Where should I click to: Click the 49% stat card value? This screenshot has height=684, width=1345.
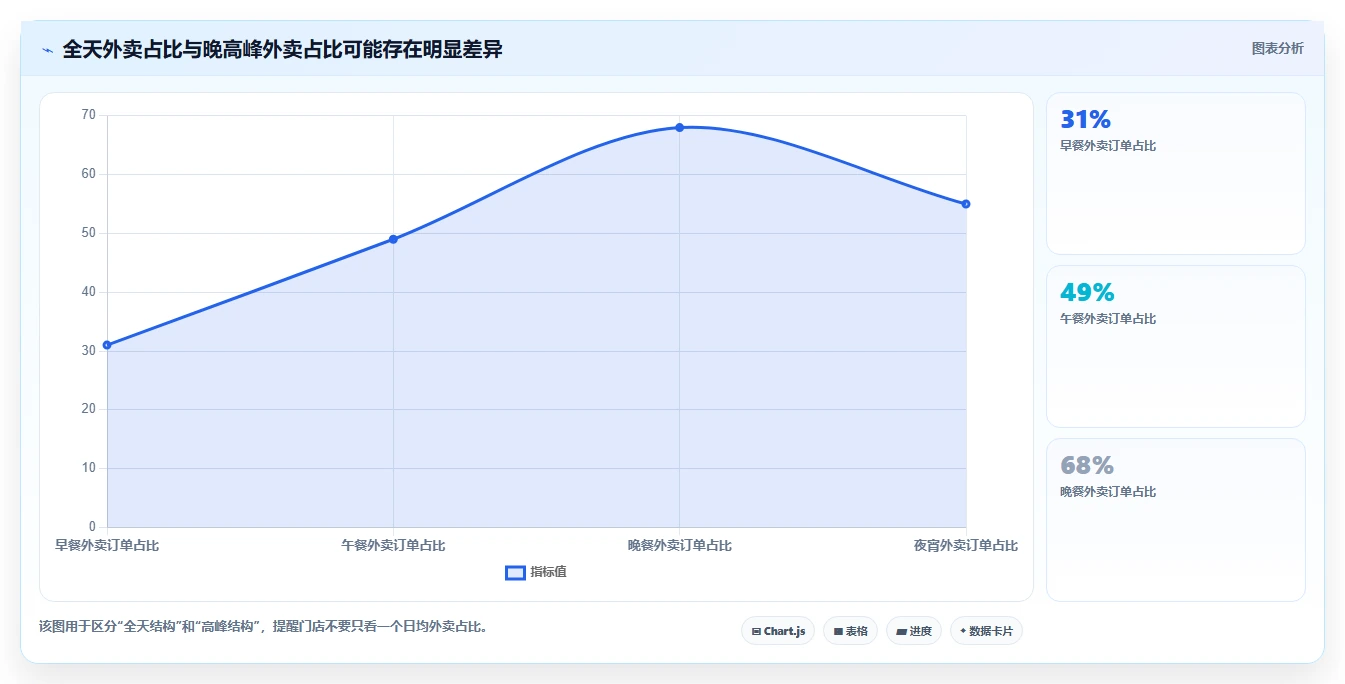[x=1087, y=293]
